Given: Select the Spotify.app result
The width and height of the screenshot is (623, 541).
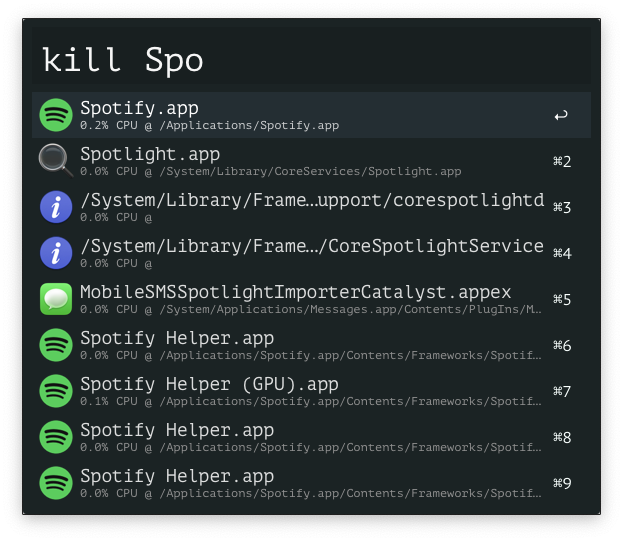Looking at the screenshot, I should 311,115.
